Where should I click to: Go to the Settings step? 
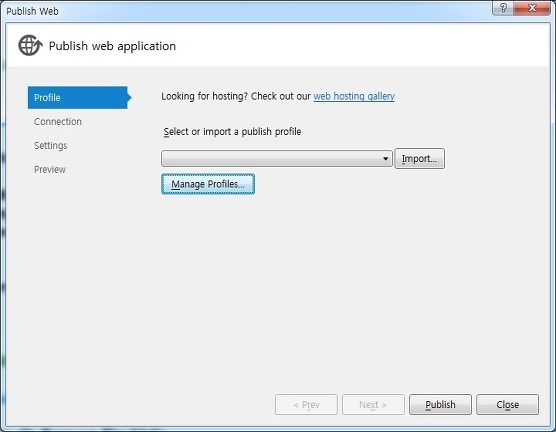[51, 146]
